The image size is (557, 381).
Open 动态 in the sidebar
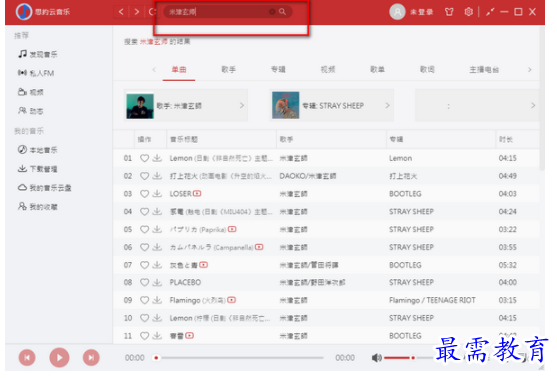(31, 111)
